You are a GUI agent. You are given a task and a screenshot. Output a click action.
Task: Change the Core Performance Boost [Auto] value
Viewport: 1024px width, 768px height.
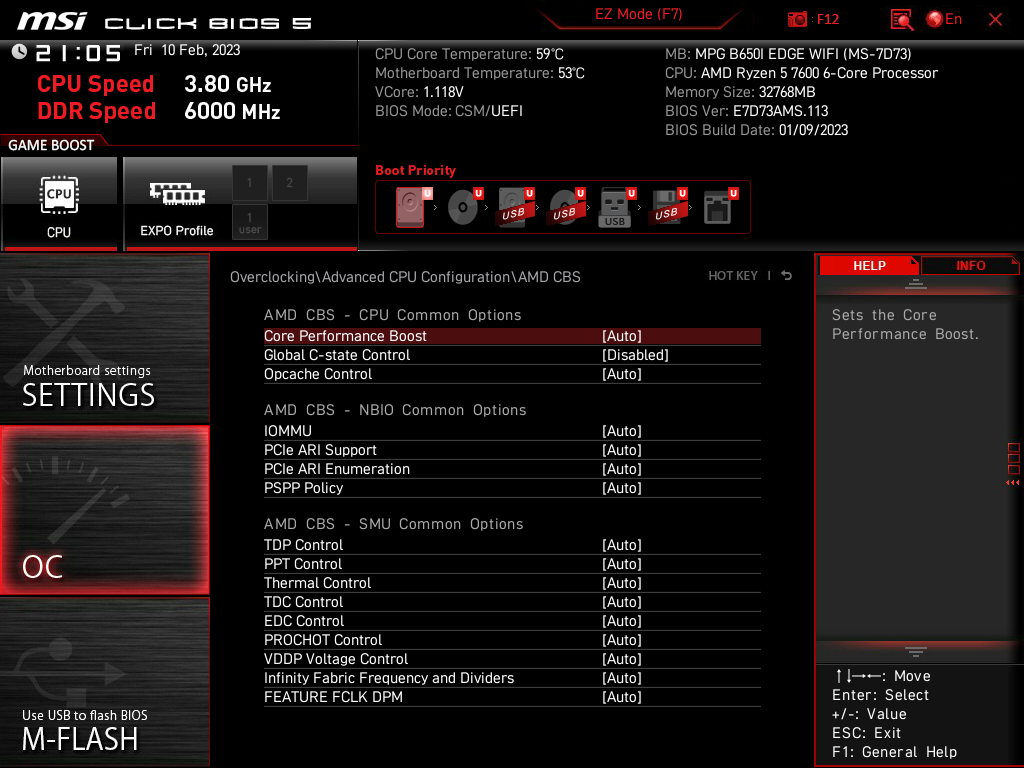(622, 336)
